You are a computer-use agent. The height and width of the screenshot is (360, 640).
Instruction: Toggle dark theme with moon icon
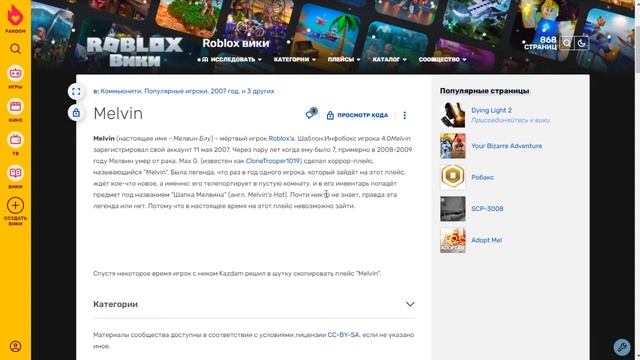(x=582, y=43)
